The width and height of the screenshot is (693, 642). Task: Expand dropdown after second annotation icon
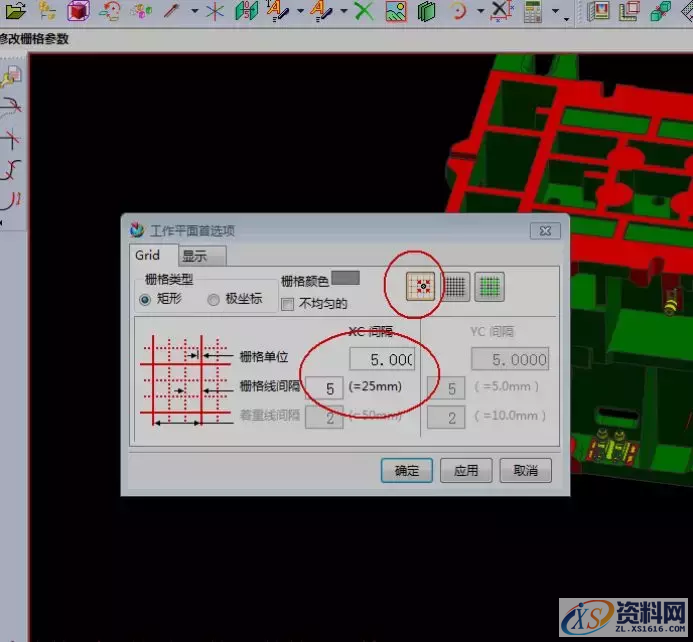tap(344, 11)
